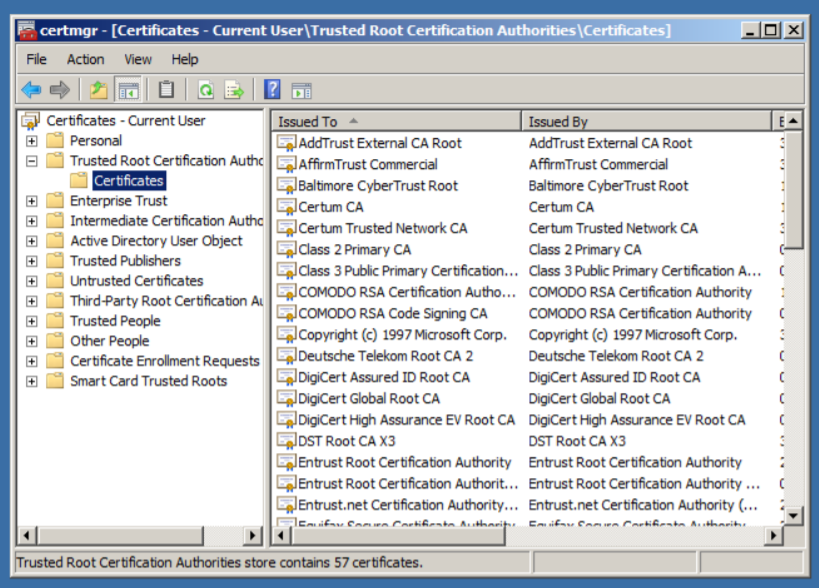The height and width of the screenshot is (588, 819).
Task: Click the Refresh toolbar icon
Action: [x=205, y=90]
